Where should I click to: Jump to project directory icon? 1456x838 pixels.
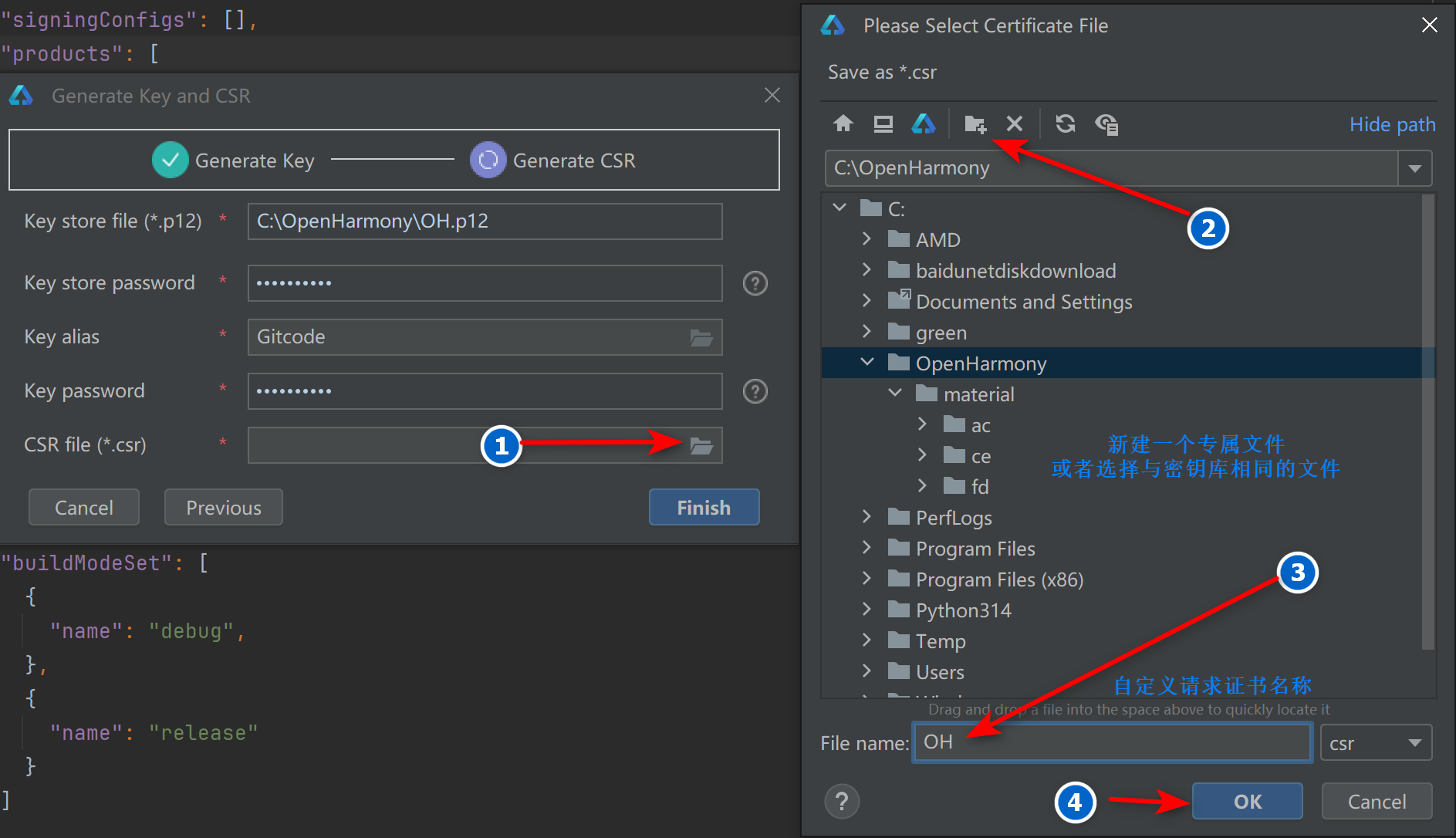coord(924,123)
